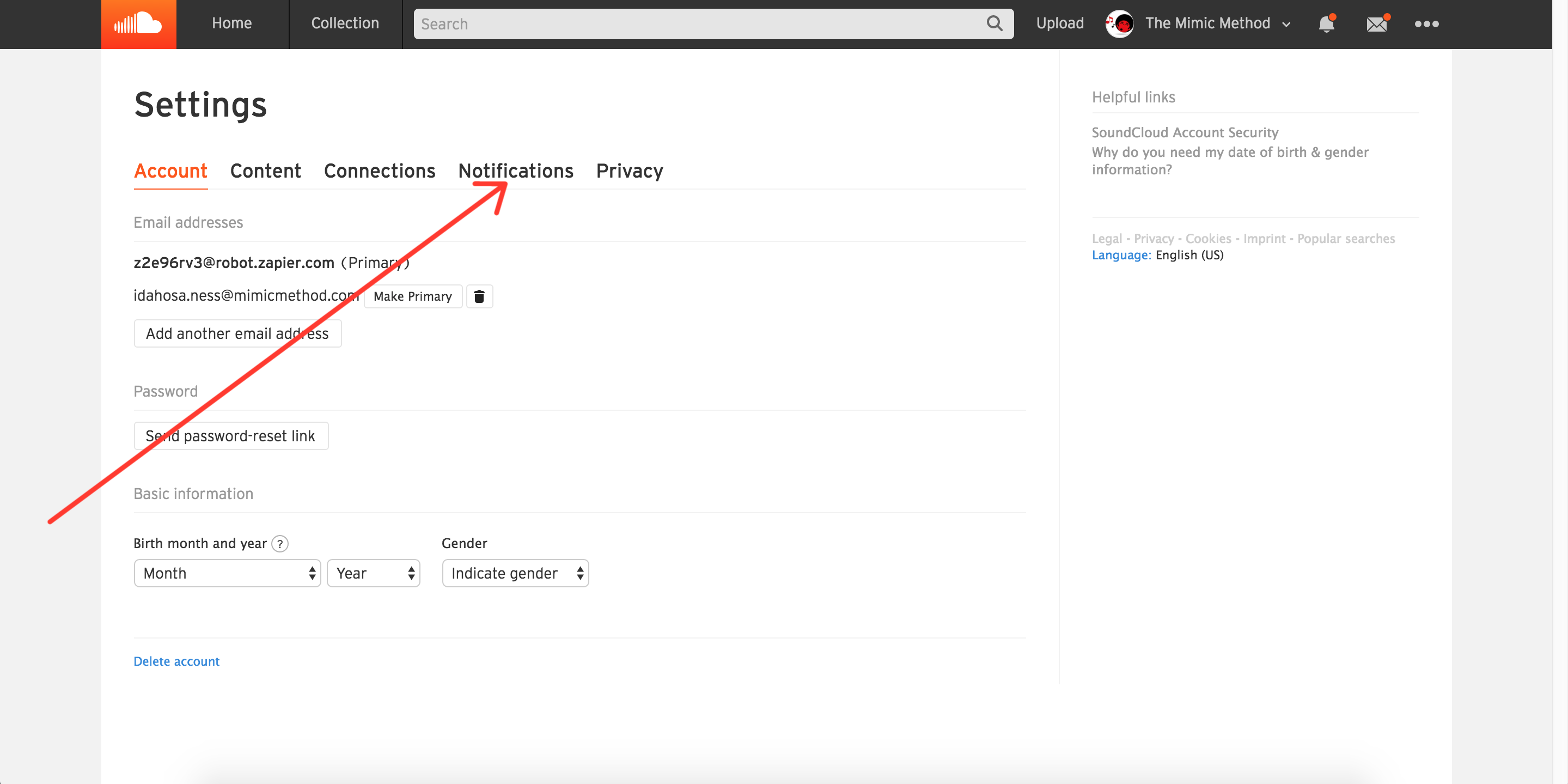
Task: Click the idahosa.ness@mimicmethod.com email text
Action: 246,296
